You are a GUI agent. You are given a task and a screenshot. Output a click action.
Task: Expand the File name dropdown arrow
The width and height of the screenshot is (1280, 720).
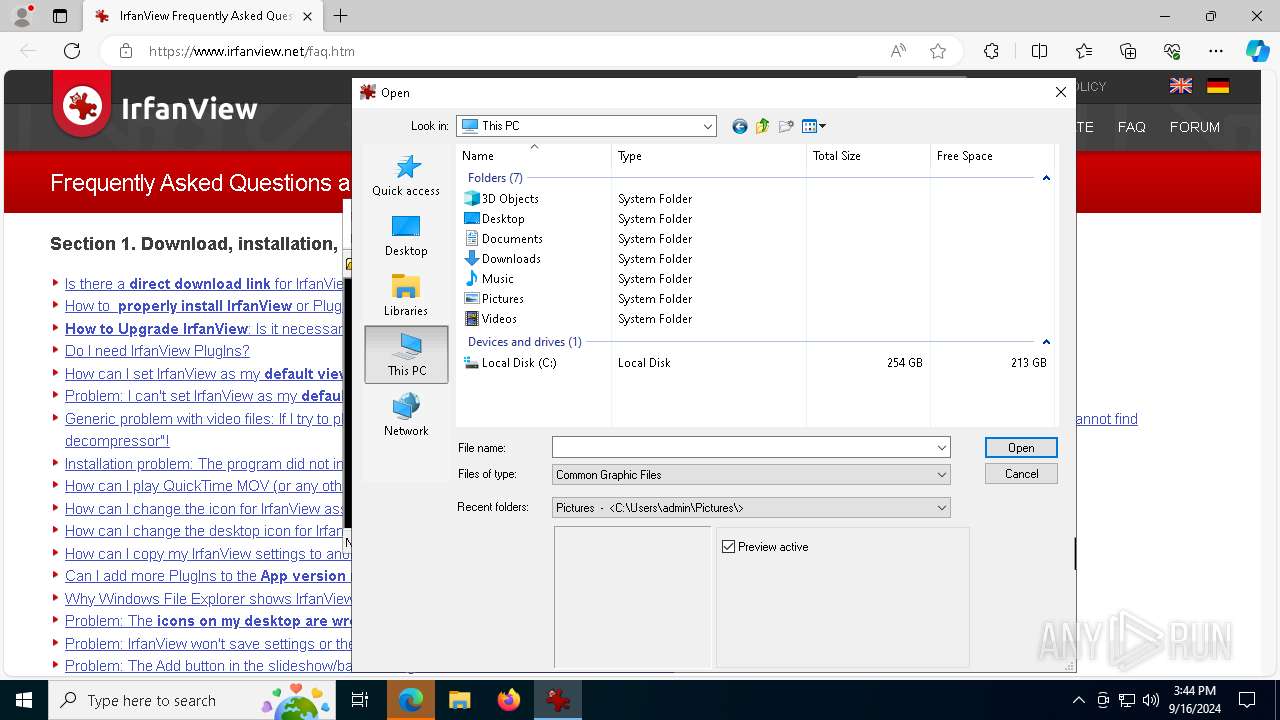(941, 448)
